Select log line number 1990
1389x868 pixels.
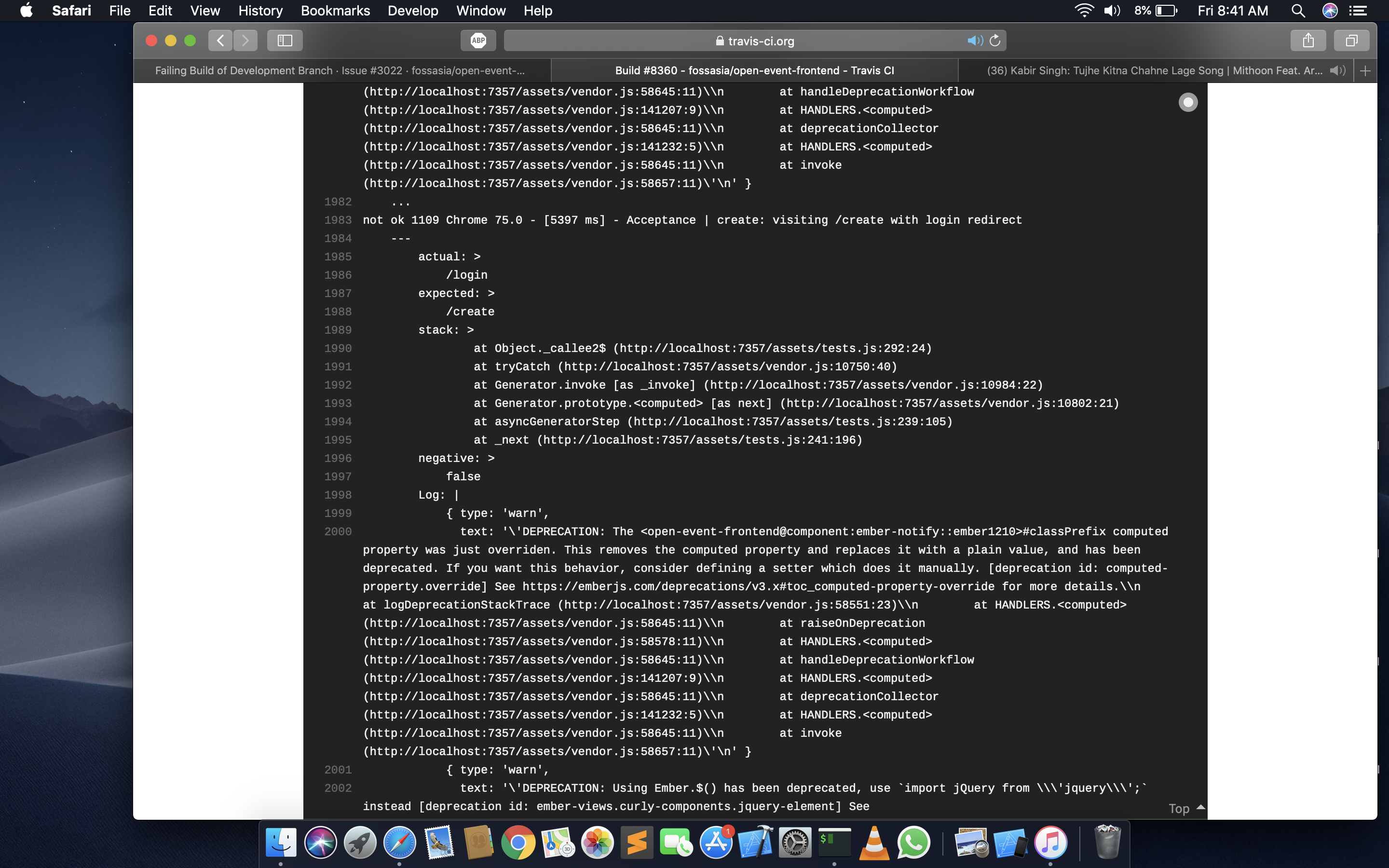pyautogui.click(x=338, y=349)
